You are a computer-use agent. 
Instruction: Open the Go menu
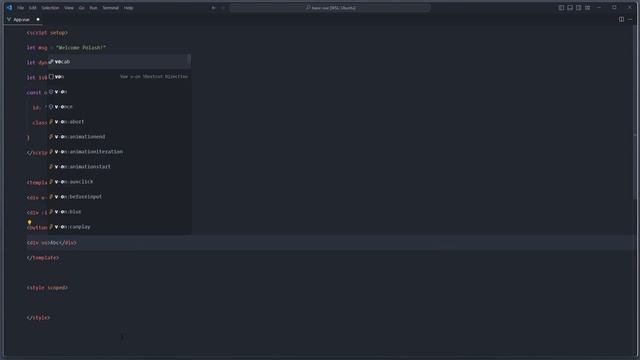82,8
